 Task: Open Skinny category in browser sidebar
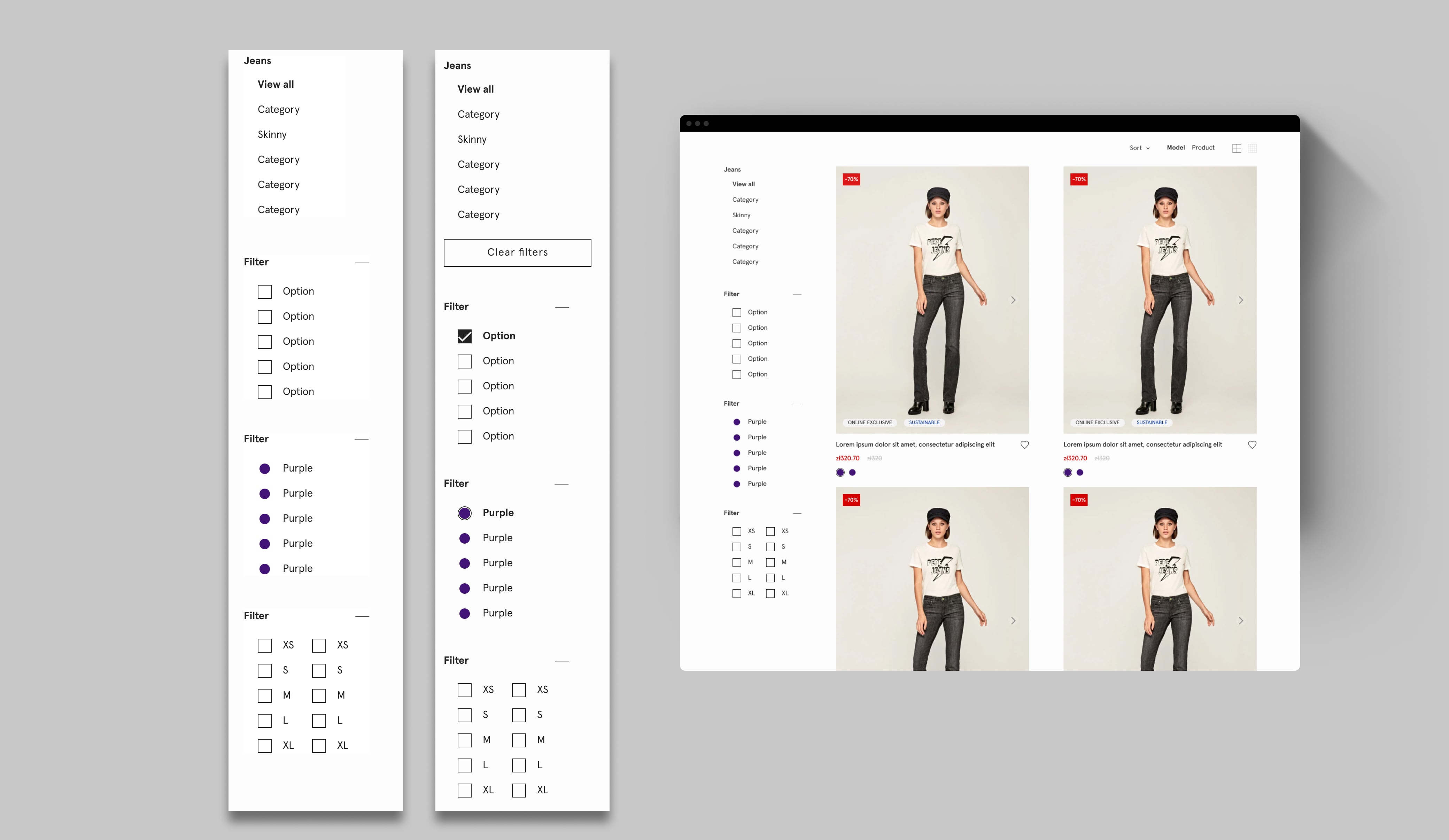pyautogui.click(x=741, y=215)
